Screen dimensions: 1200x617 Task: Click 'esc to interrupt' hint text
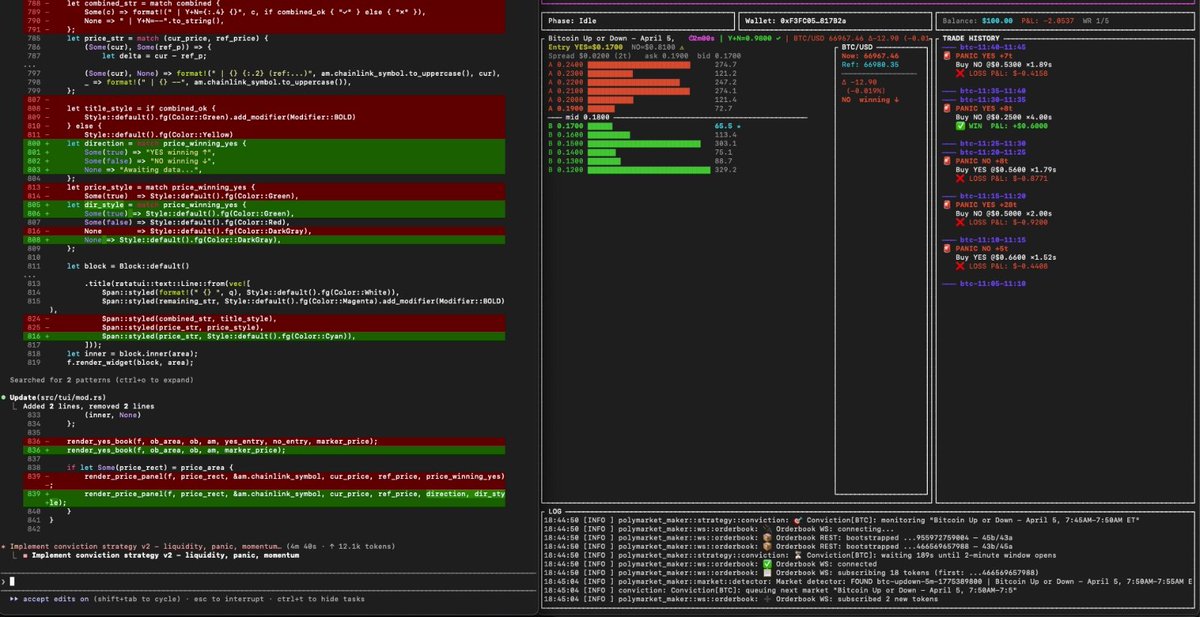point(229,599)
